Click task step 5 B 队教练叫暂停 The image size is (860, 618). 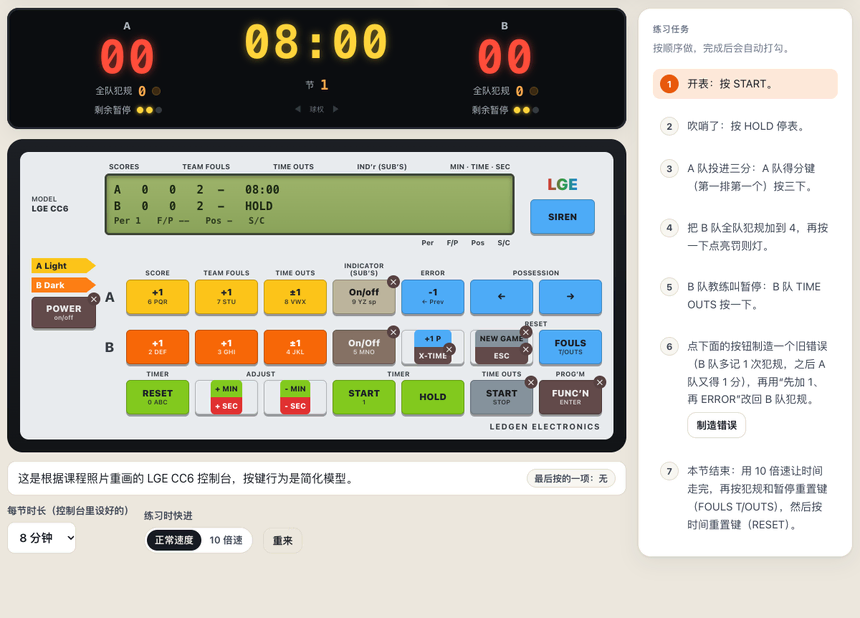pyautogui.click(x=745, y=296)
